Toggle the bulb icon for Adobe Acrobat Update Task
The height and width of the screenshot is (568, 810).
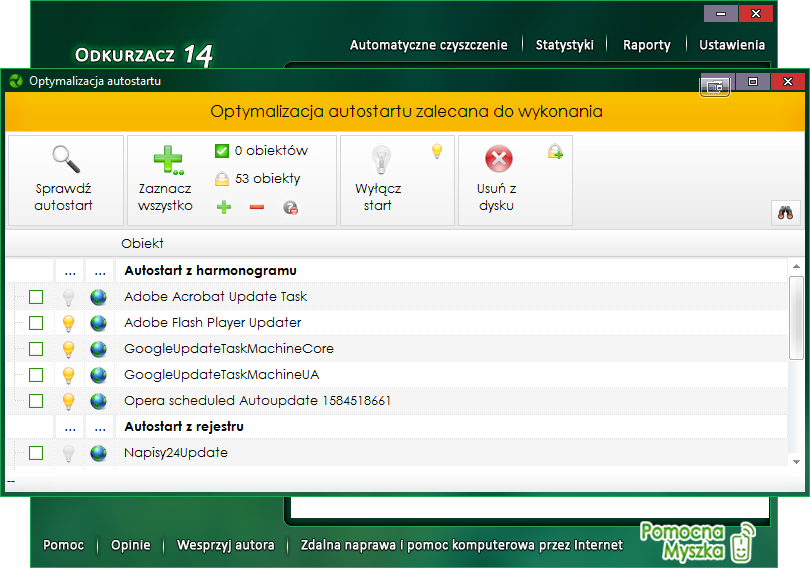tap(68, 297)
